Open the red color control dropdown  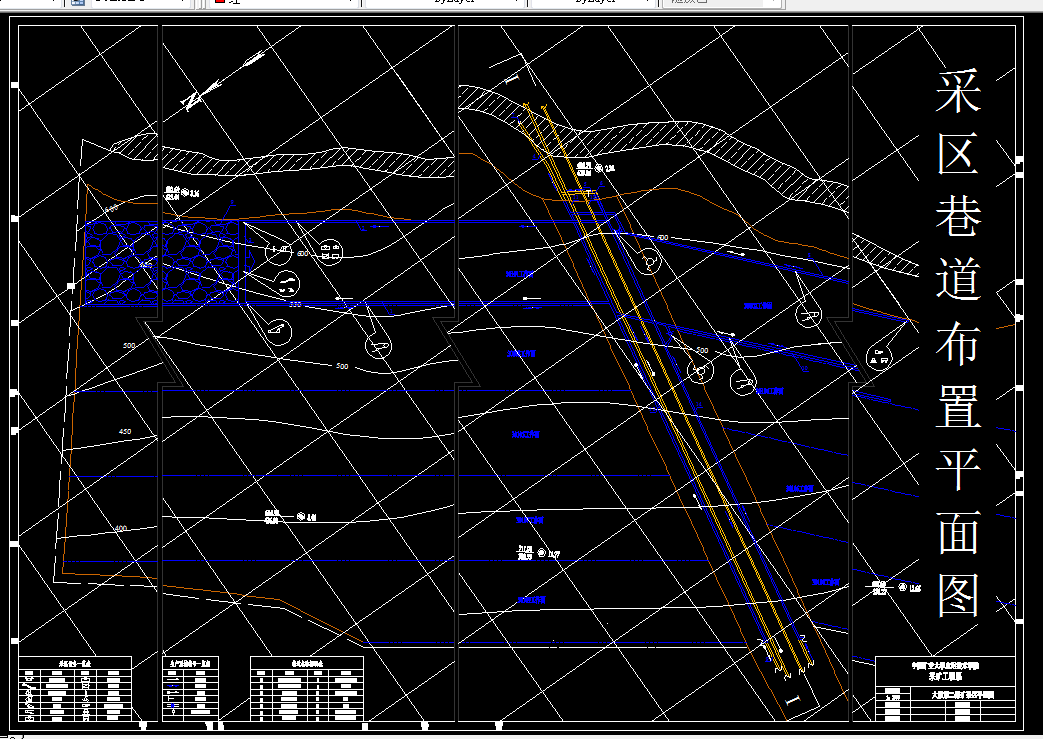[x=285, y=2]
